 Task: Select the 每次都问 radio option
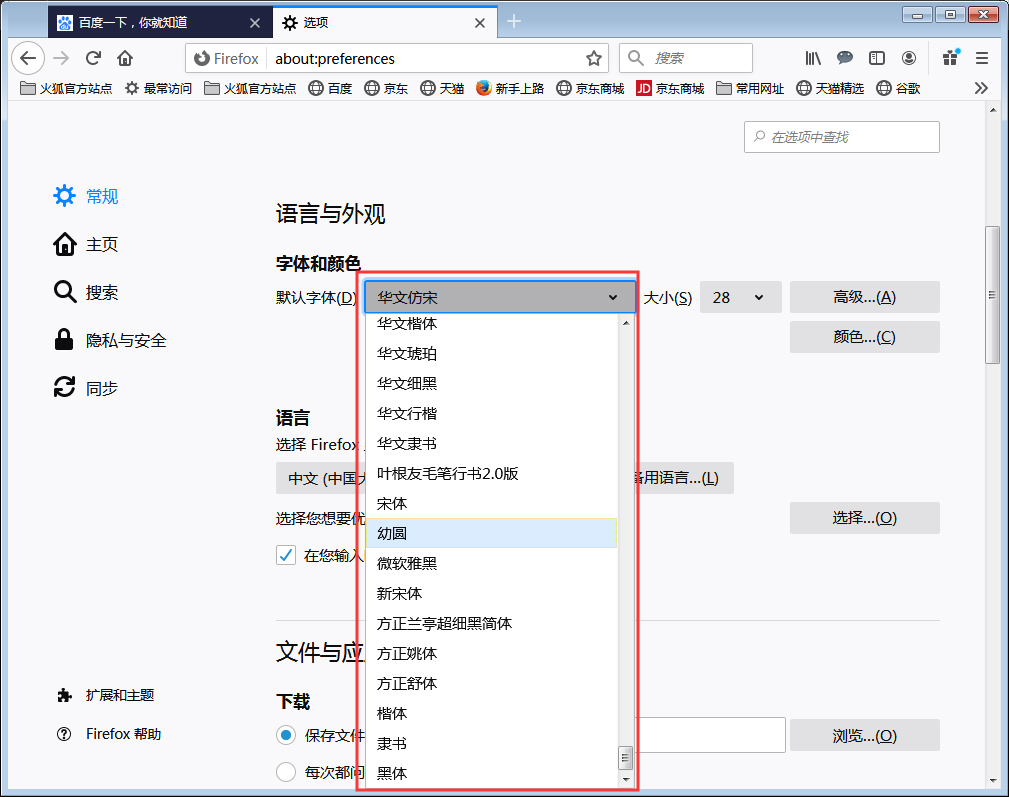click(x=285, y=771)
